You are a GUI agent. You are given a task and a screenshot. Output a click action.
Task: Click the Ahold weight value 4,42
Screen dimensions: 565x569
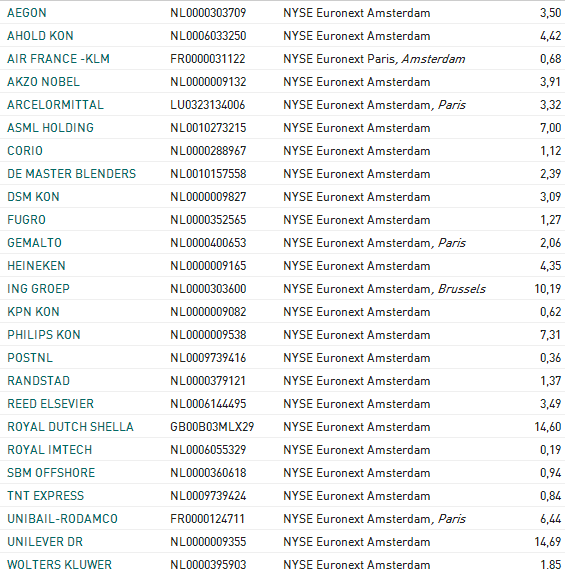click(x=551, y=36)
